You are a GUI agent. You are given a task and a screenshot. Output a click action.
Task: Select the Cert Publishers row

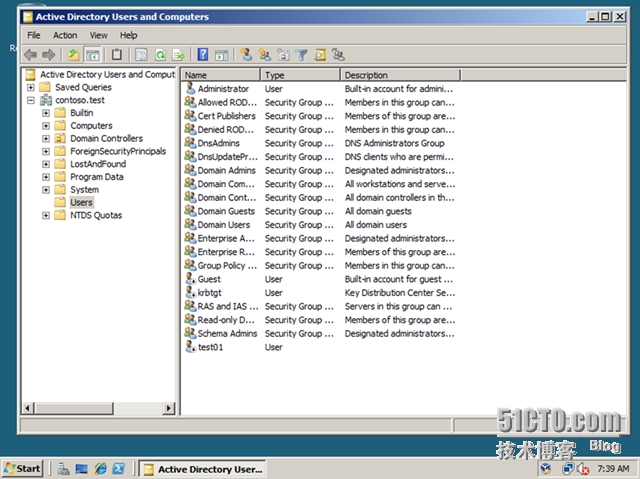tap(320, 116)
